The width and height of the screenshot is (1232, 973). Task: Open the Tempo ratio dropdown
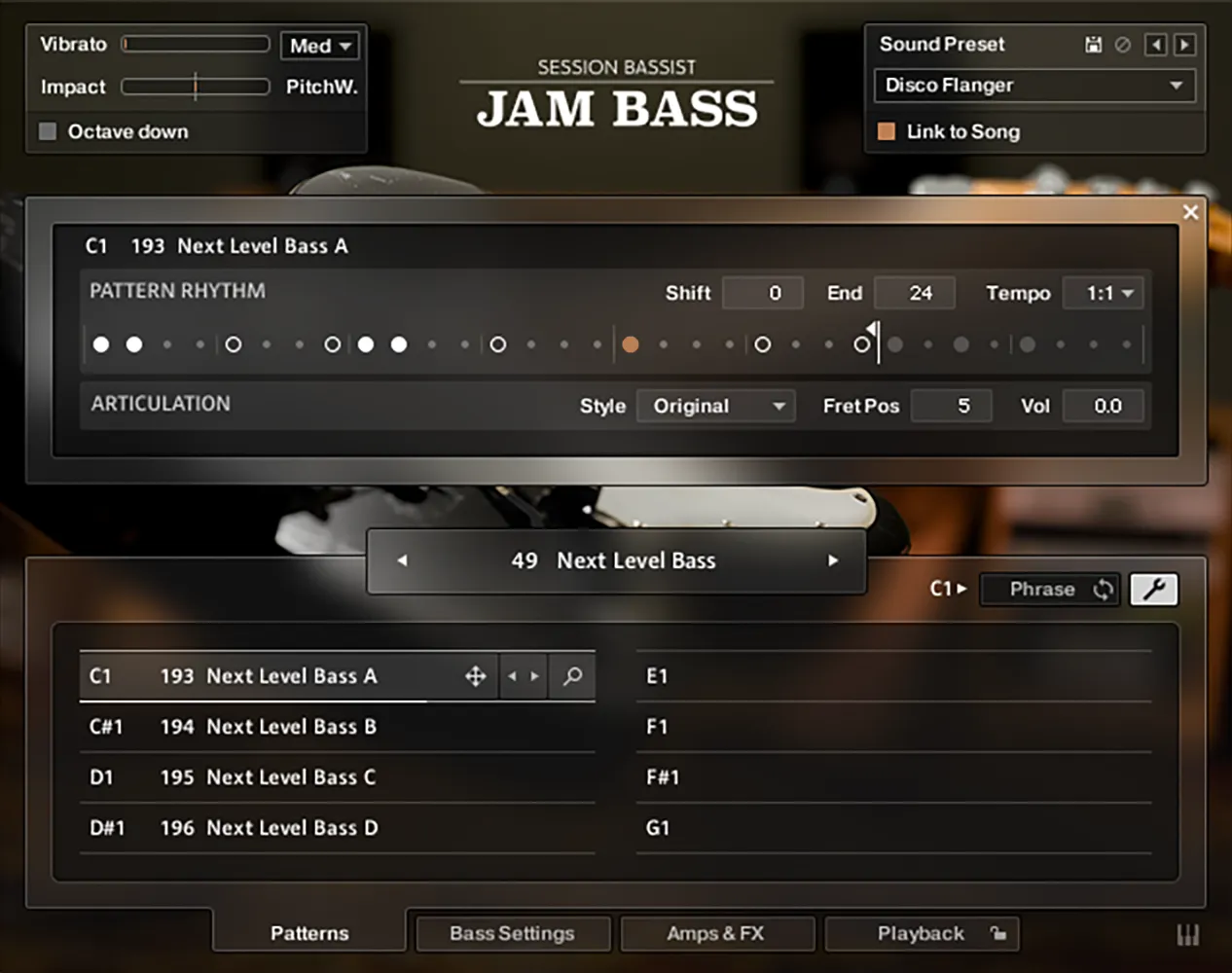[1104, 292]
